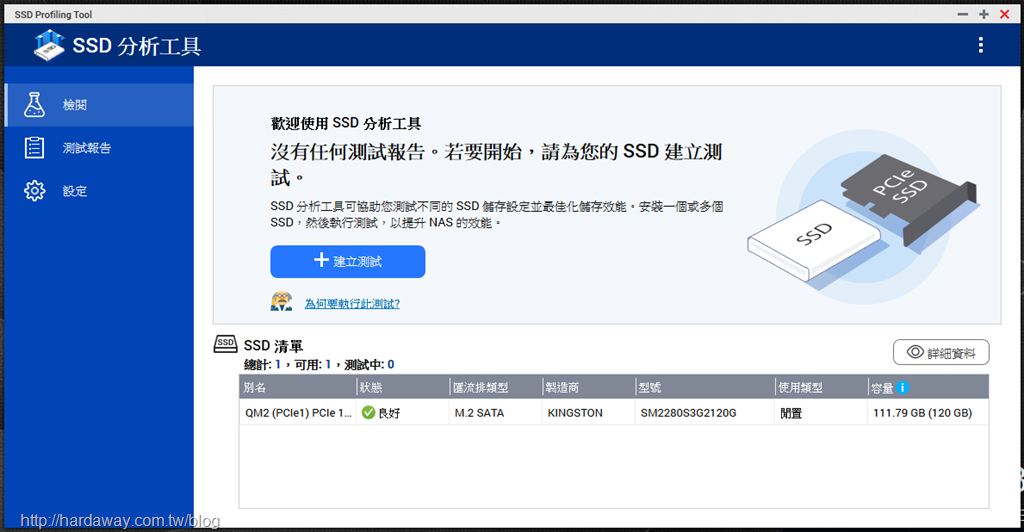Click the green 良好 status check icon
The width and height of the screenshot is (1024, 532).
368,413
